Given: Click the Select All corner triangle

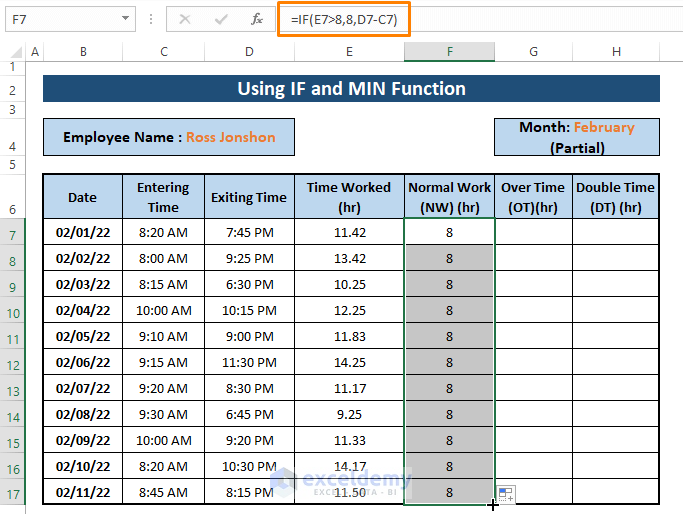Looking at the screenshot, I should click(x=17, y=52).
